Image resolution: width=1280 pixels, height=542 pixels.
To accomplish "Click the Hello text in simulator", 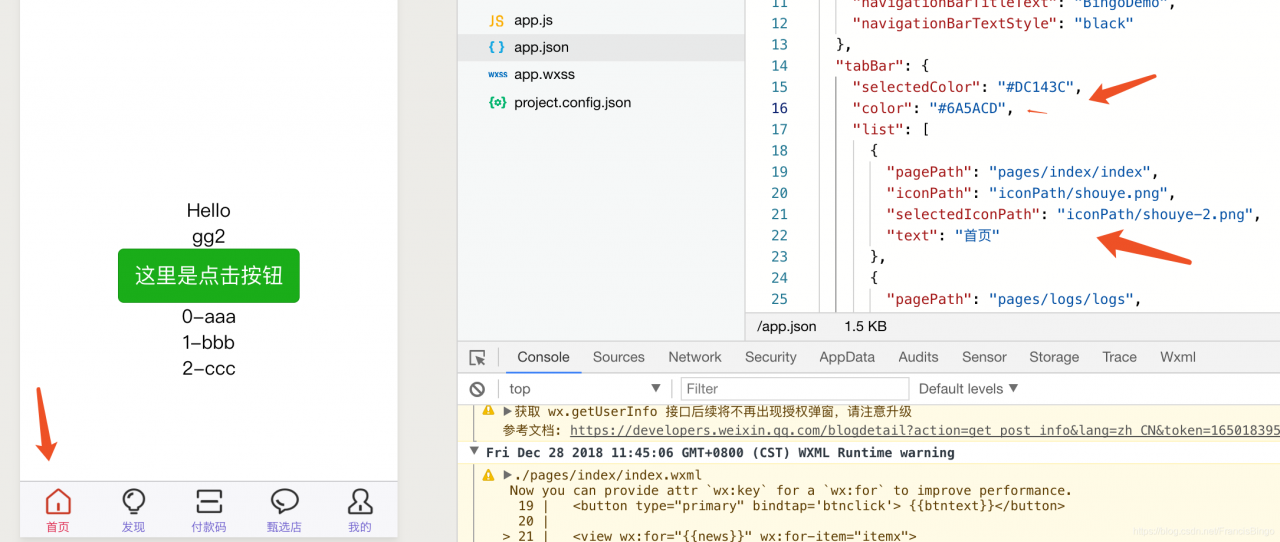I will tap(208, 211).
